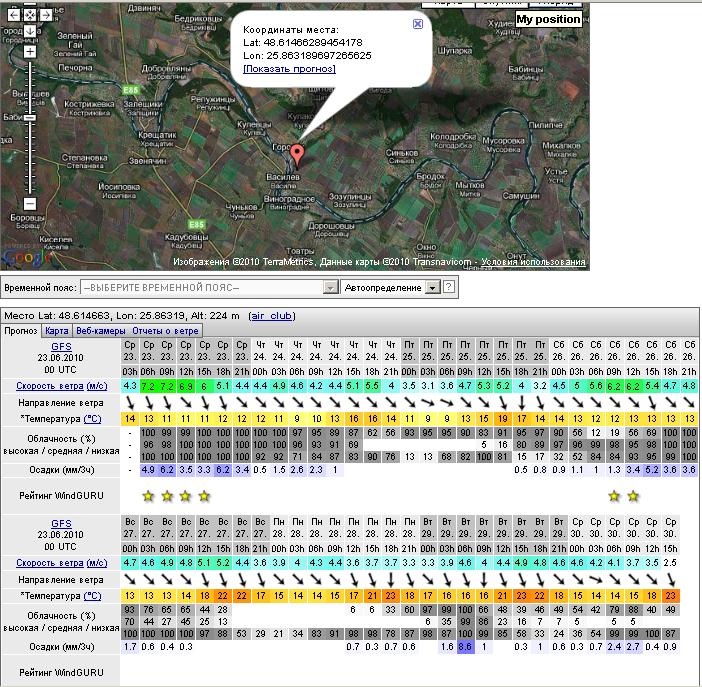Switch to the Карта tab
702x687 pixels.
[57, 330]
